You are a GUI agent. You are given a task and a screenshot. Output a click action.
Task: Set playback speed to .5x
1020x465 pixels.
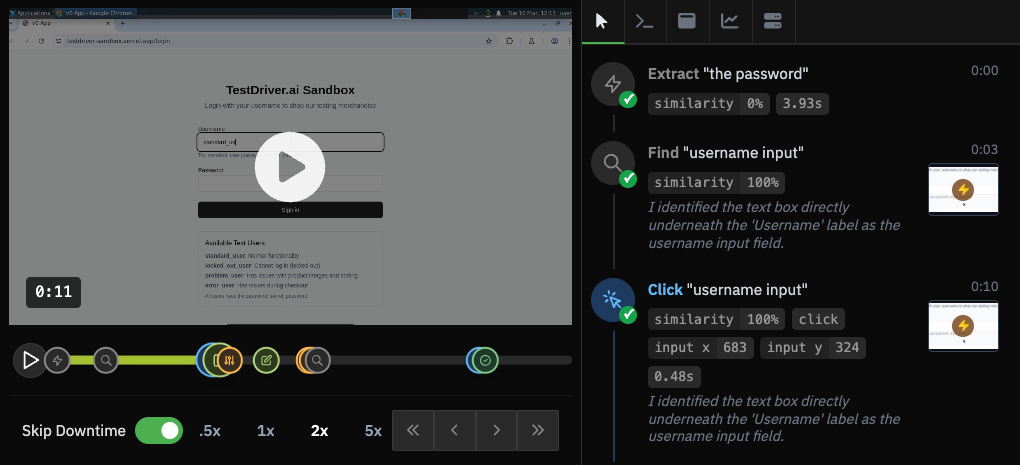pyautogui.click(x=209, y=431)
